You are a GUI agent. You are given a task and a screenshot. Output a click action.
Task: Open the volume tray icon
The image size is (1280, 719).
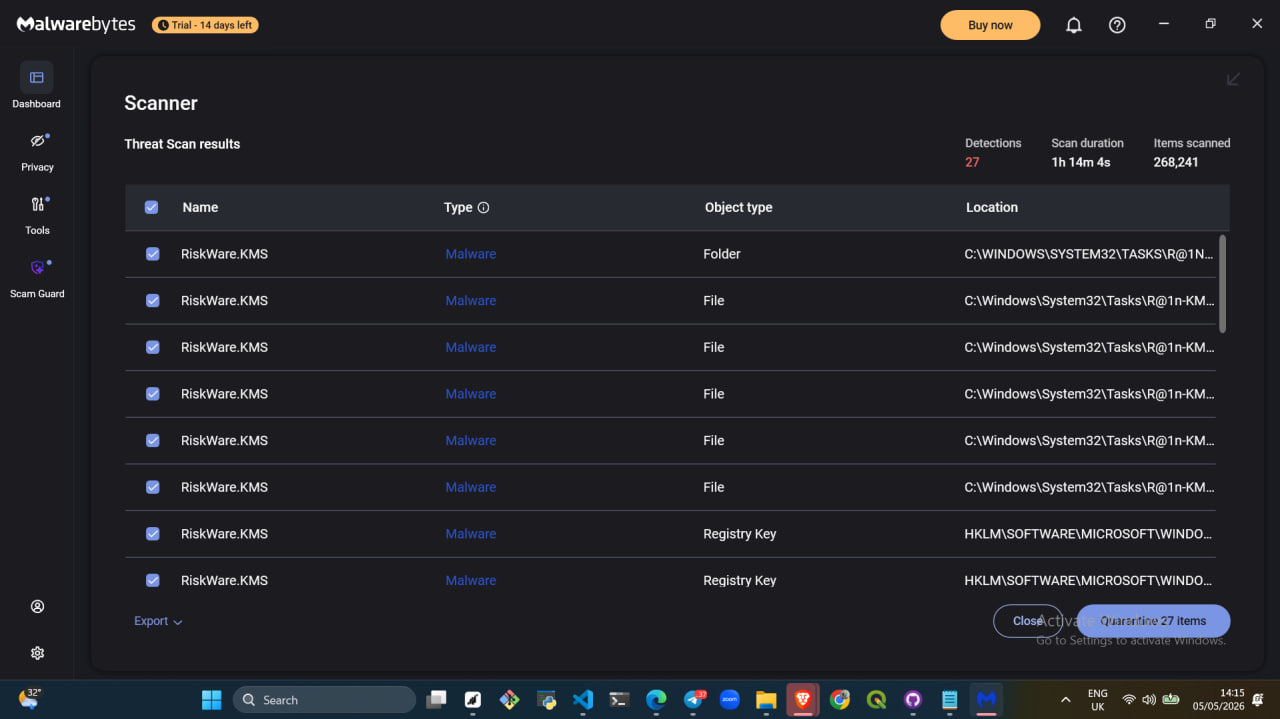1149,700
